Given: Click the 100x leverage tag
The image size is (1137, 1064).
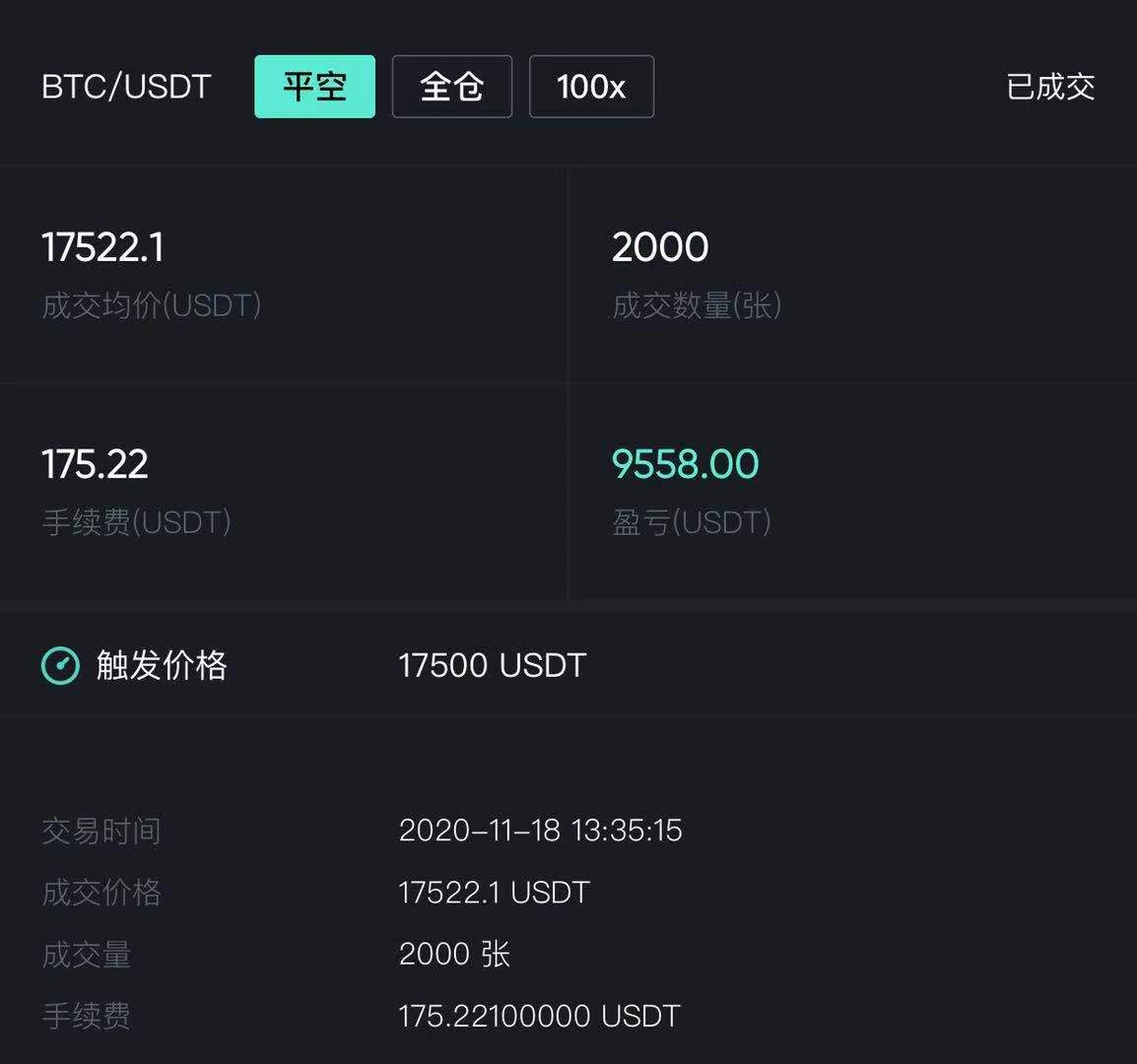Looking at the screenshot, I should (x=591, y=87).
